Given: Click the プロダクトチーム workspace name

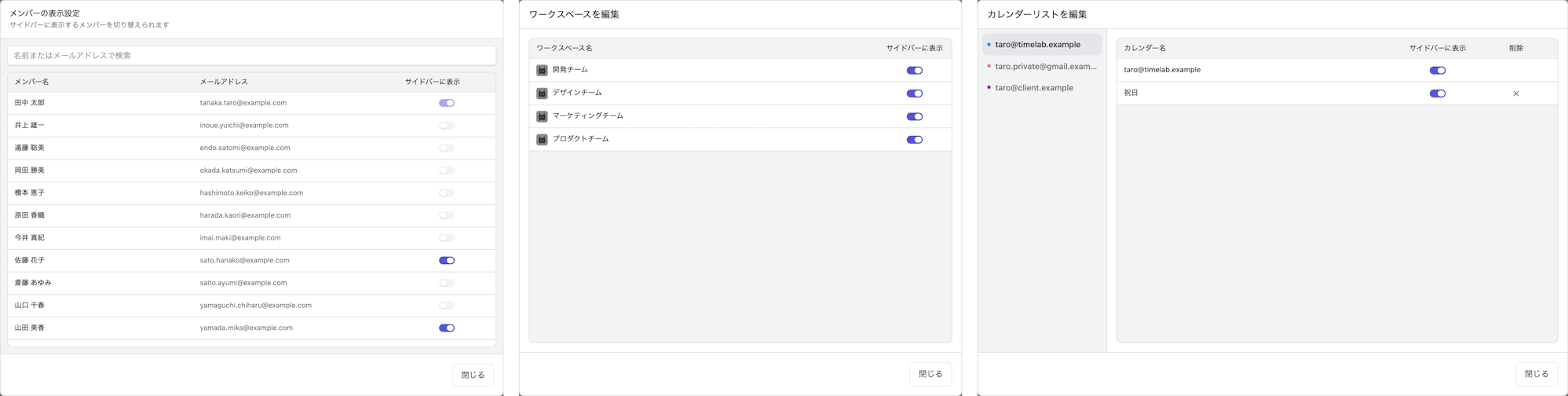Looking at the screenshot, I should 580,139.
